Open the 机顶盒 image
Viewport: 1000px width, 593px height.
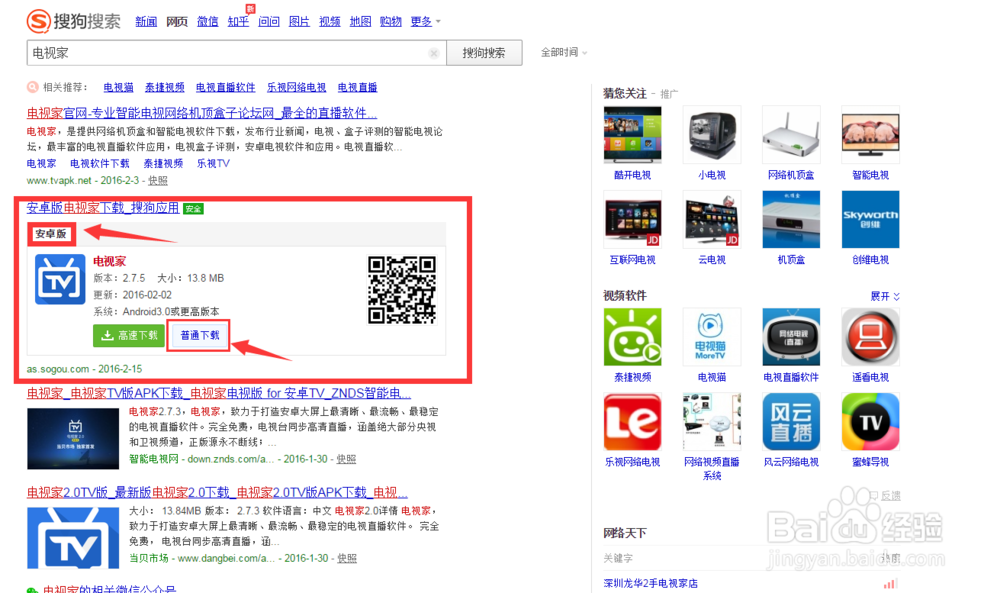791,219
